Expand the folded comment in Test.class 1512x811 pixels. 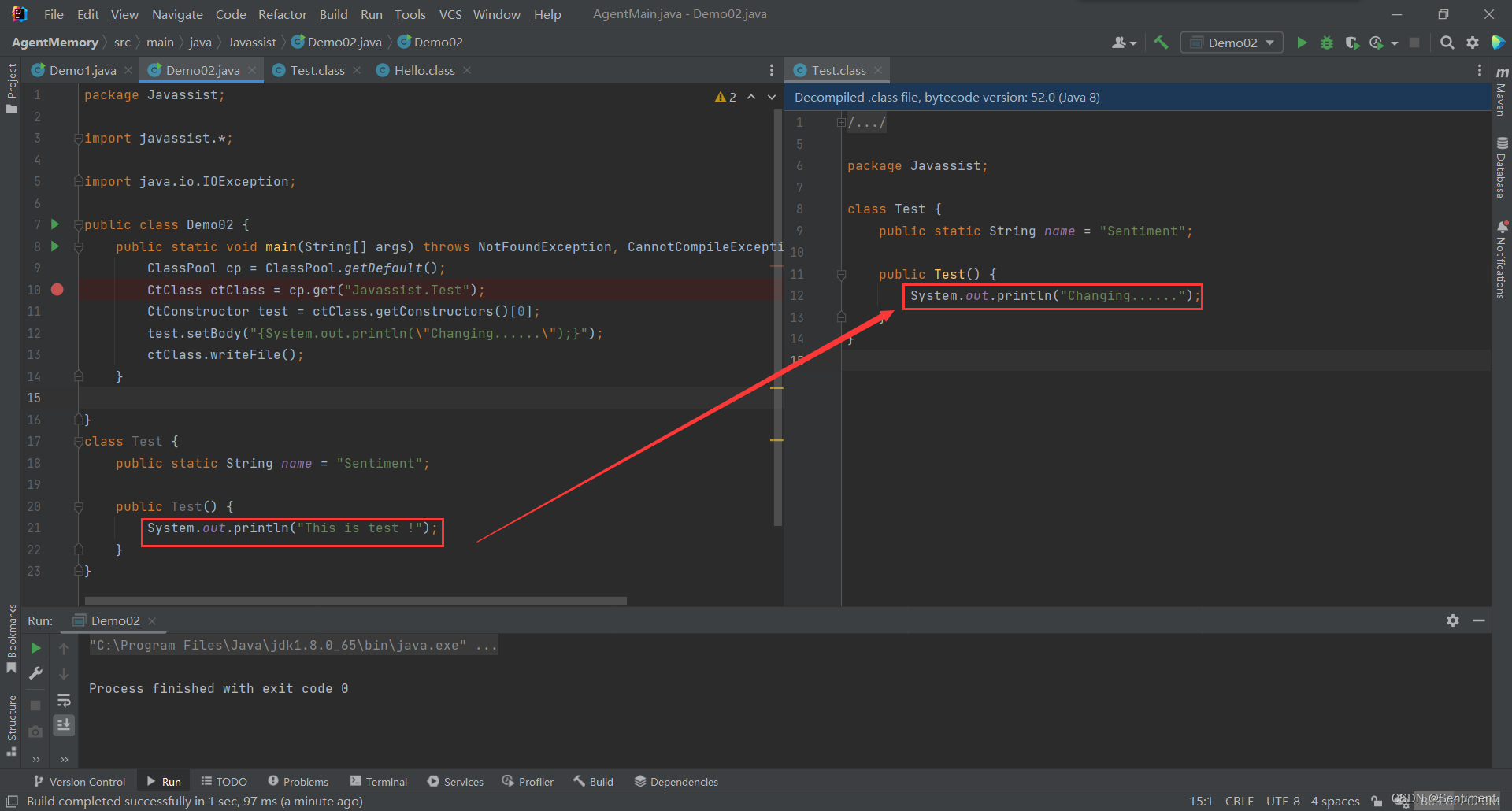tap(841, 122)
